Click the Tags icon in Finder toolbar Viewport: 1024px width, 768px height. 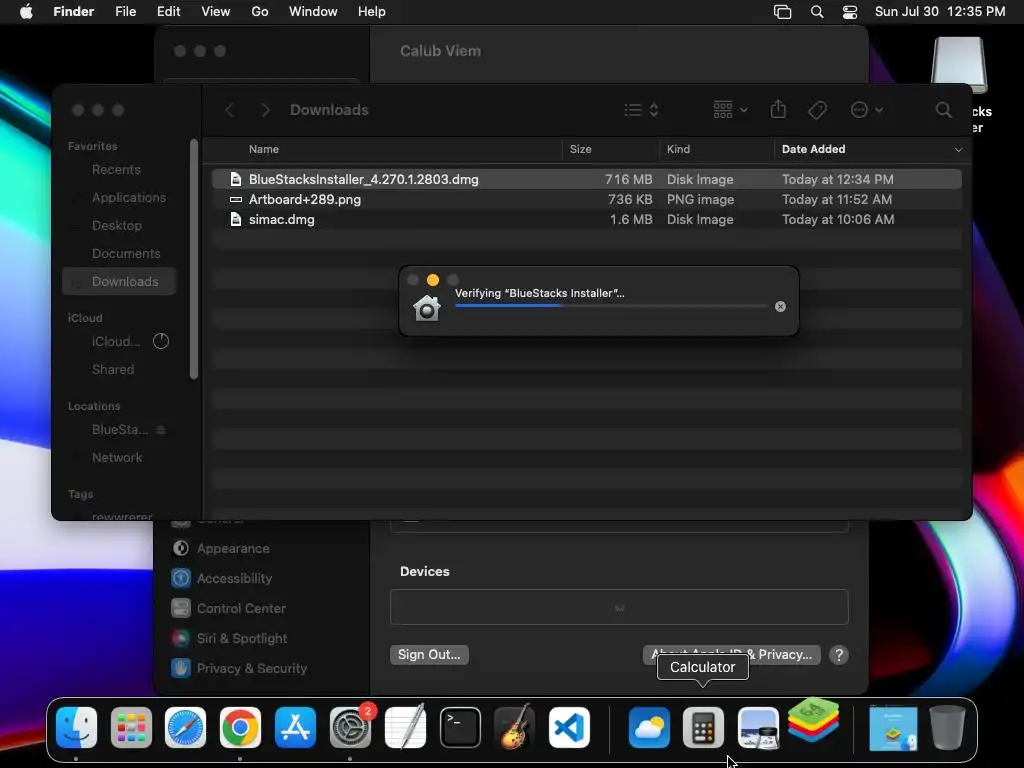pyautogui.click(x=817, y=110)
